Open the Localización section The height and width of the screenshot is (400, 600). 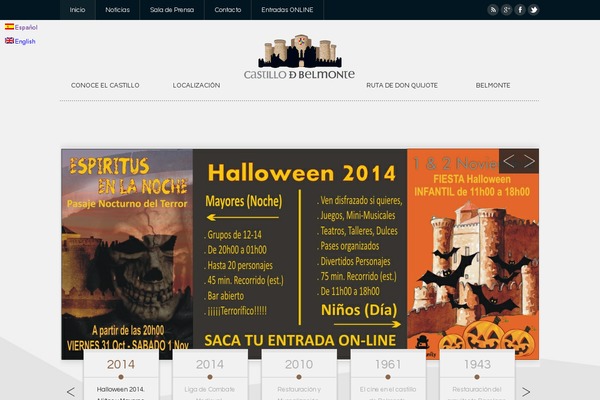tap(196, 85)
